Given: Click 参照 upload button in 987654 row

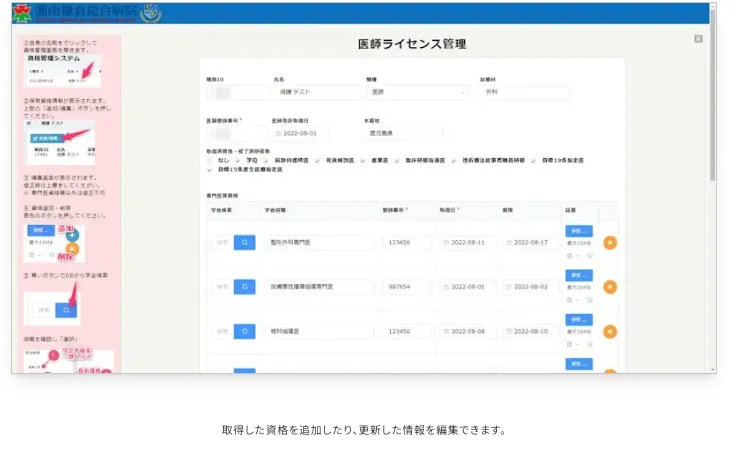Looking at the screenshot, I should click(579, 276).
